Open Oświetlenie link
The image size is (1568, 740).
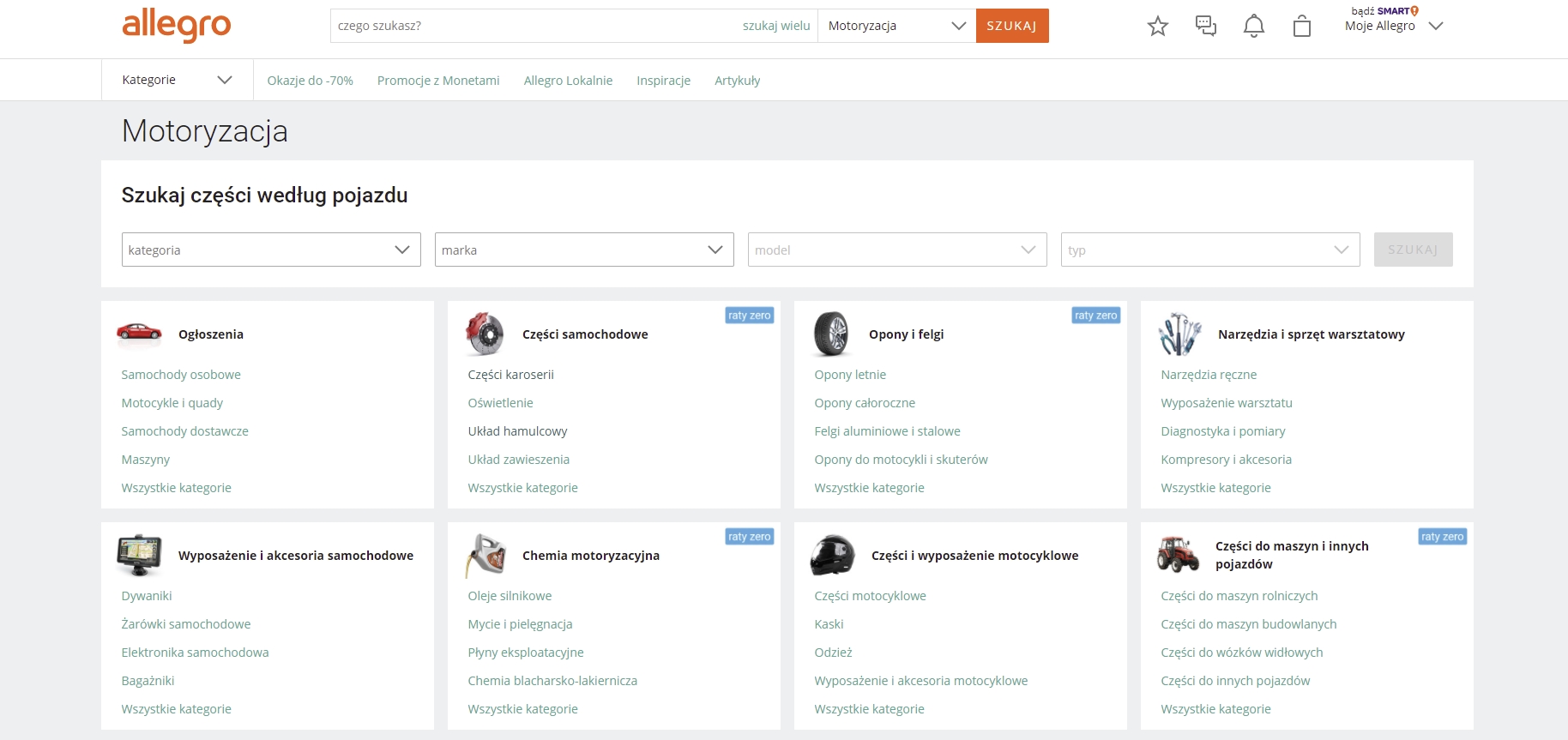click(501, 403)
